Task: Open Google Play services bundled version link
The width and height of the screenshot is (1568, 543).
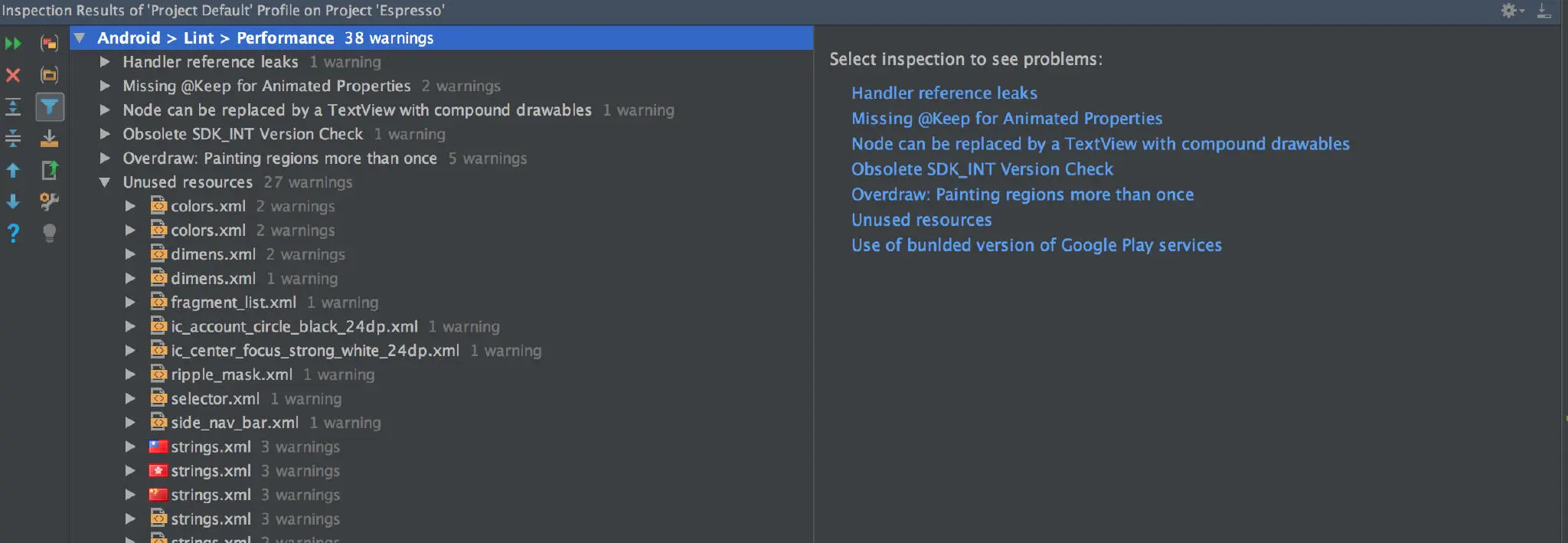Action: (1036, 245)
